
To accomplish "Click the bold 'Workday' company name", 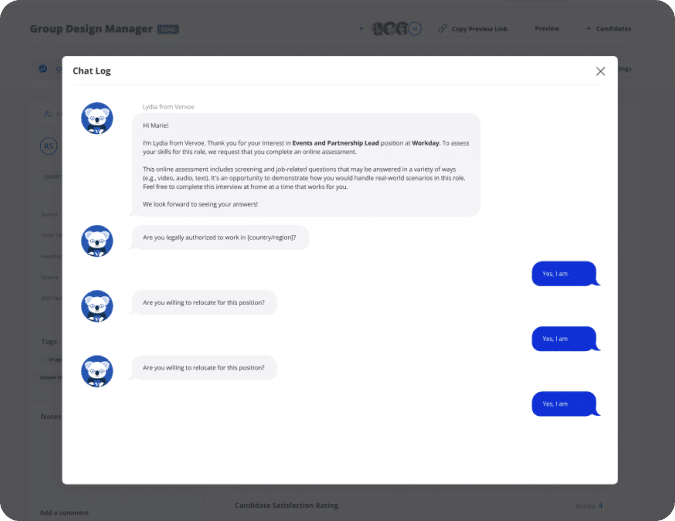I will 425,143.
